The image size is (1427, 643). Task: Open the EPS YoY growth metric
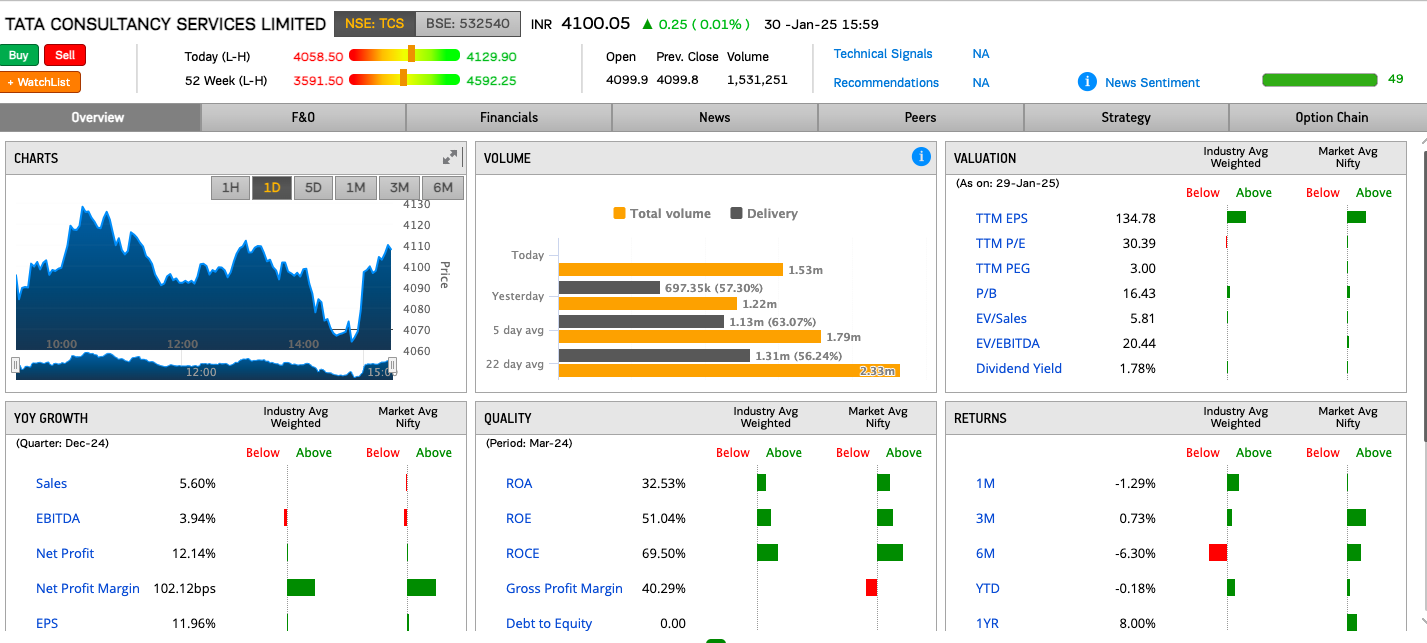coord(47,623)
